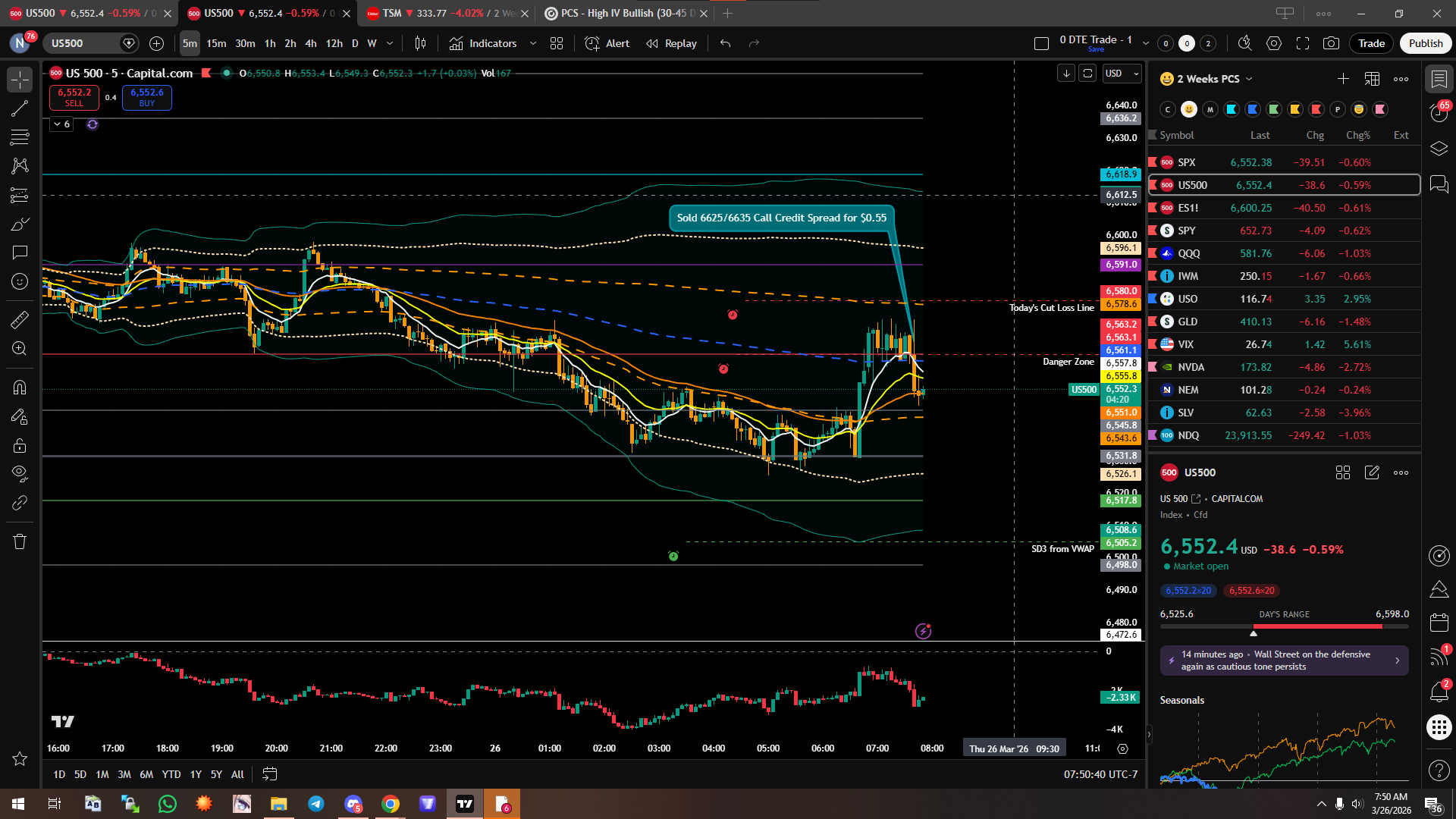This screenshot has height=819, width=1456.
Task: Open the Fibonacci retracement tool
Action: (20, 137)
